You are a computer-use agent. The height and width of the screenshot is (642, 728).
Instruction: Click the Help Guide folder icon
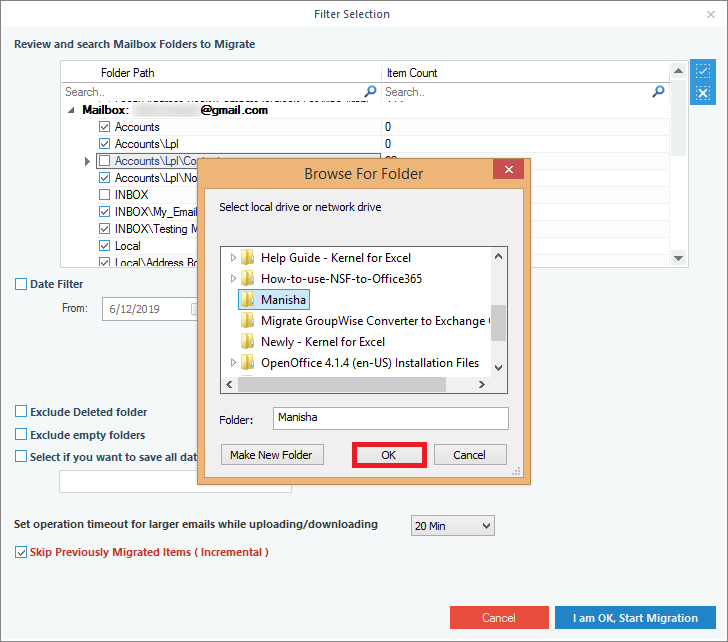point(247,257)
